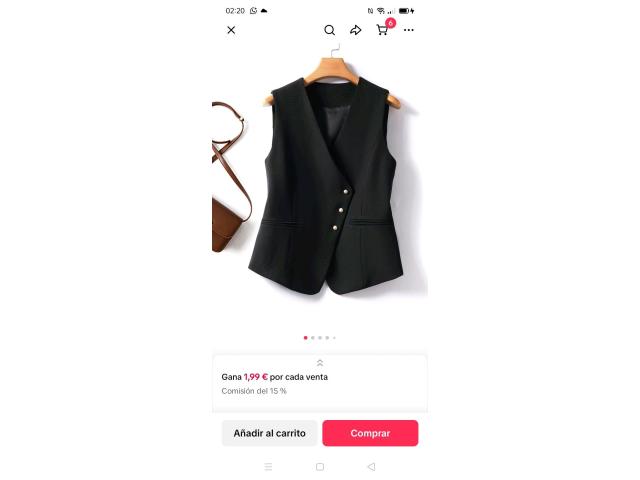
Task: Select the second image carousel dot
Action: click(313, 338)
